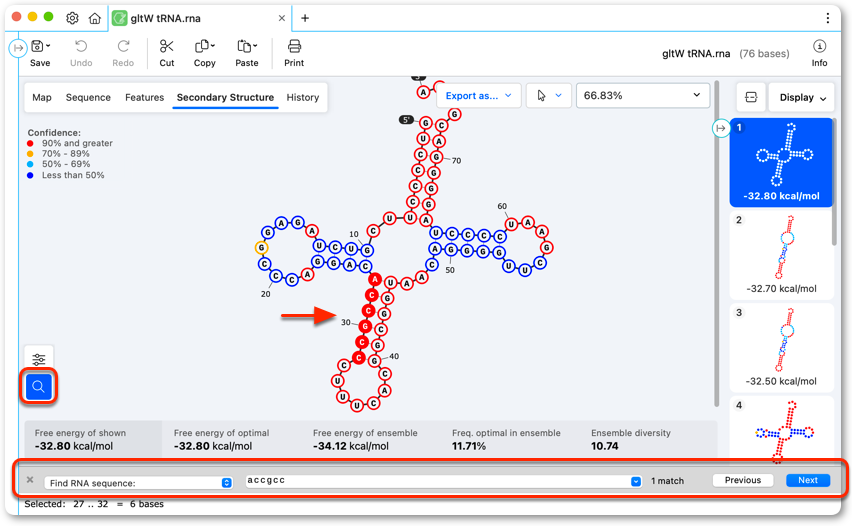Click the Ensemble diversity 10.74 value

pyautogui.click(x=605, y=446)
